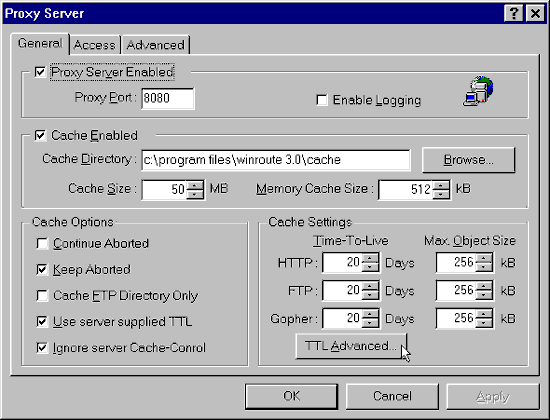Click the Cache Size value field

tap(164, 189)
